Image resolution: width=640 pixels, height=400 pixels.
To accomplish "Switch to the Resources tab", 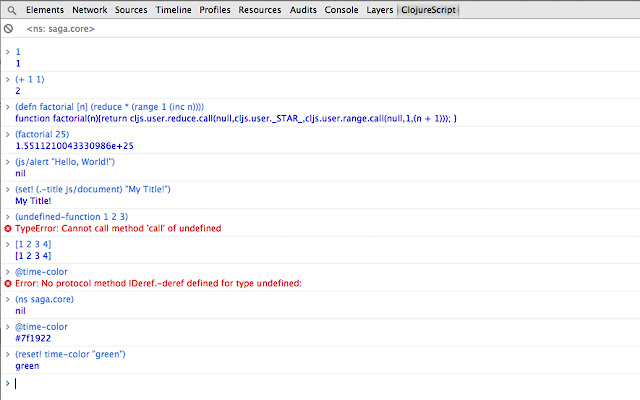I will 260,10.
